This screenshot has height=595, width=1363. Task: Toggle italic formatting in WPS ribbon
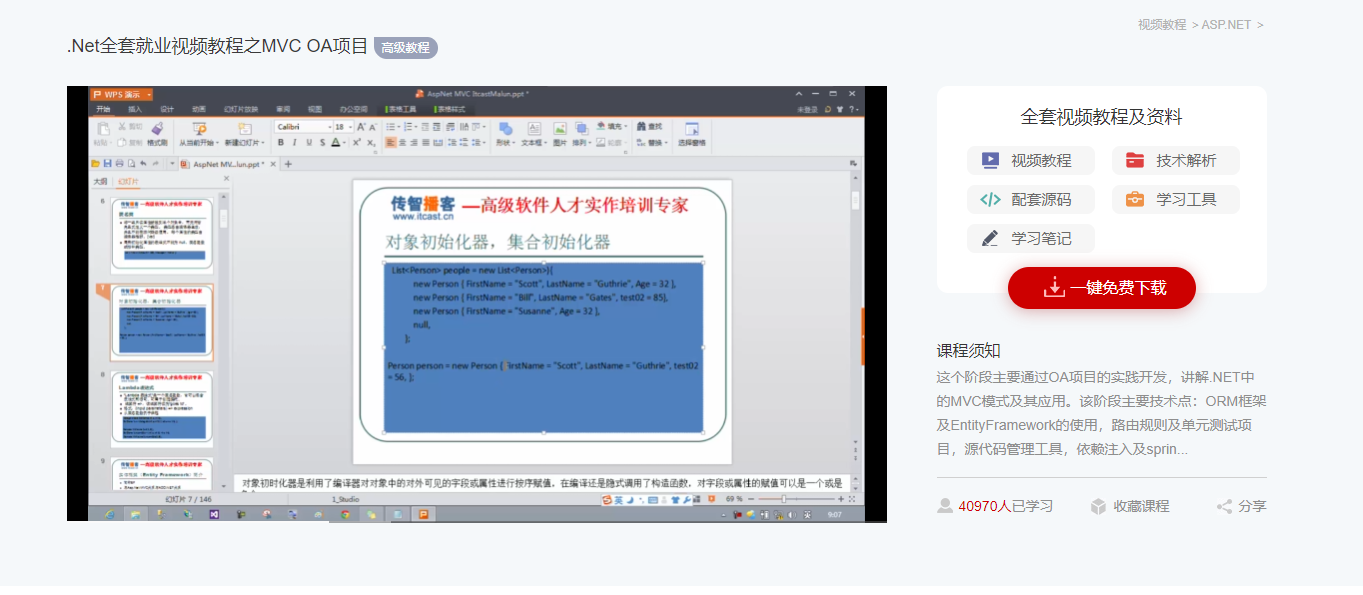(294, 142)
